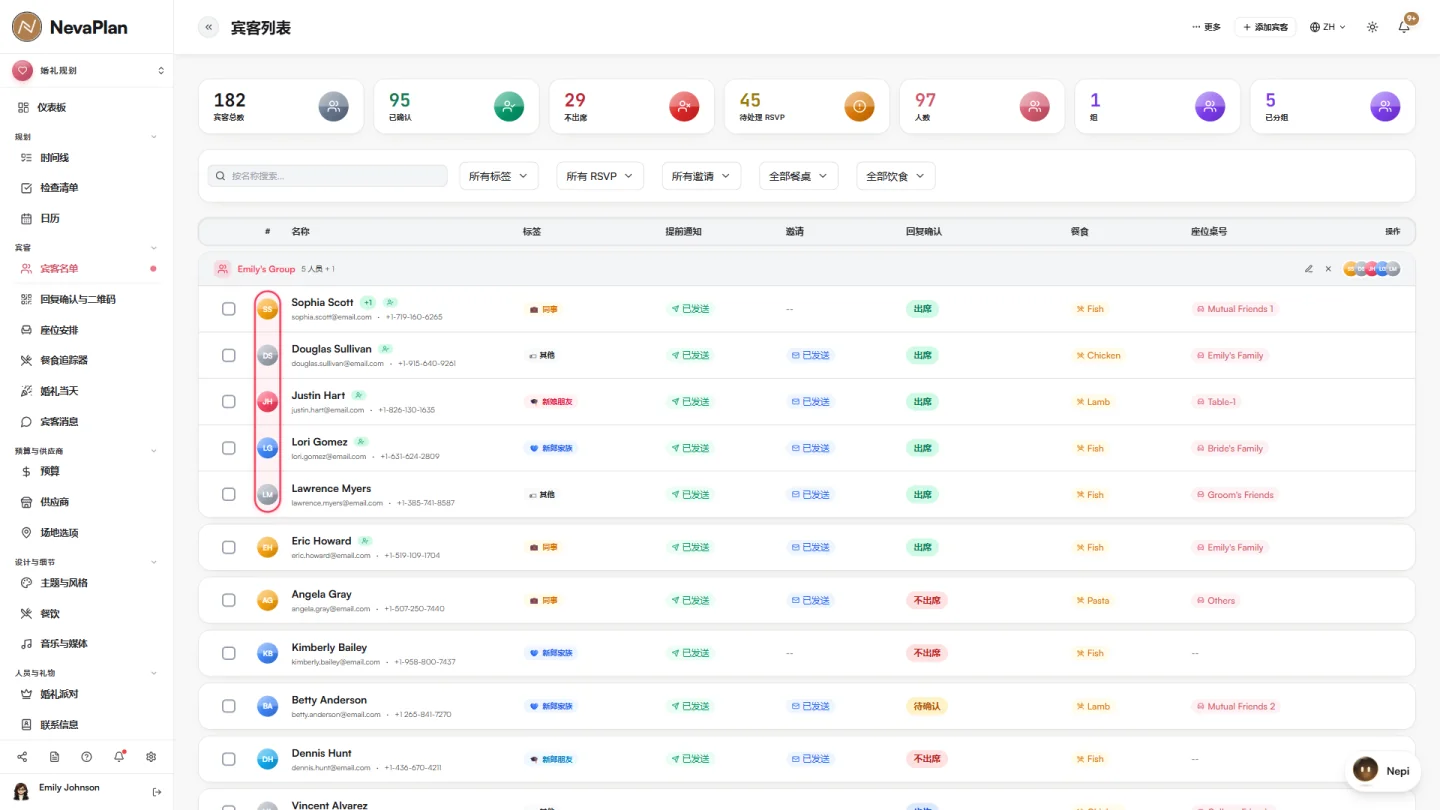
Task: Click the 不出席 card red icon
Action: (684, 106)
